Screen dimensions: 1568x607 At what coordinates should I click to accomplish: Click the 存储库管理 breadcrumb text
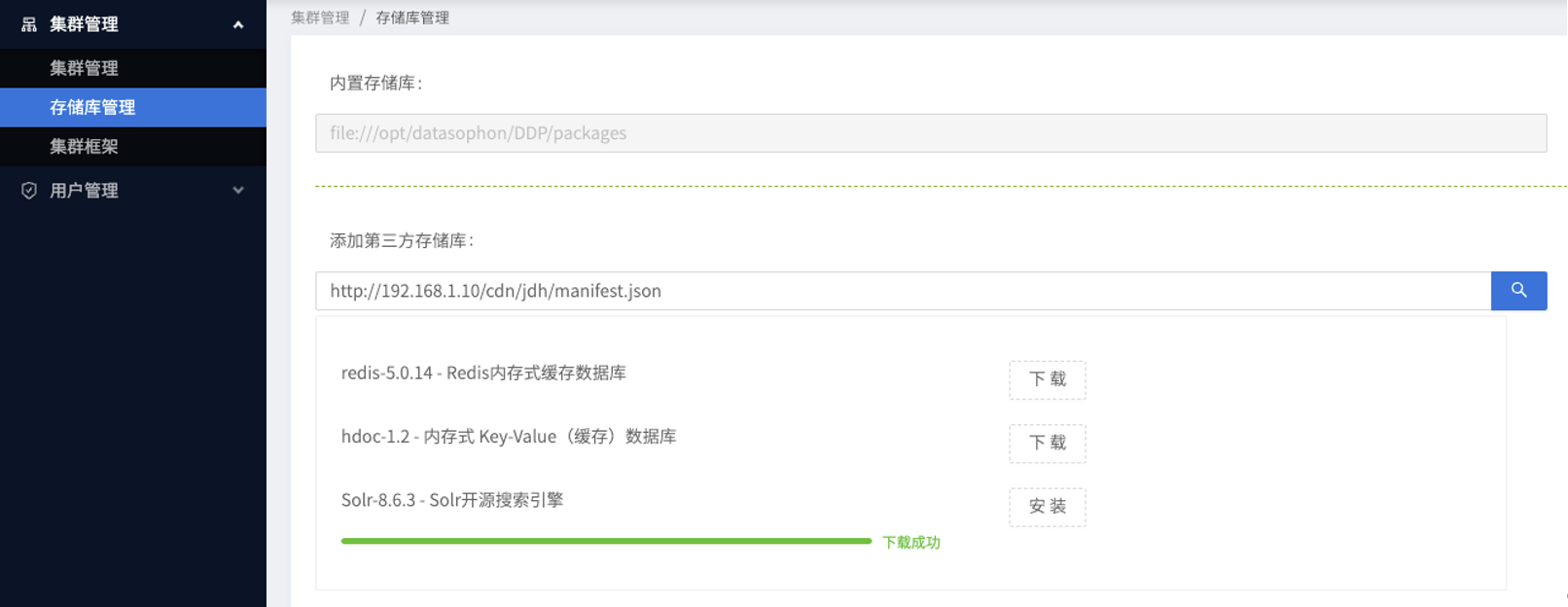pos(412,18)
